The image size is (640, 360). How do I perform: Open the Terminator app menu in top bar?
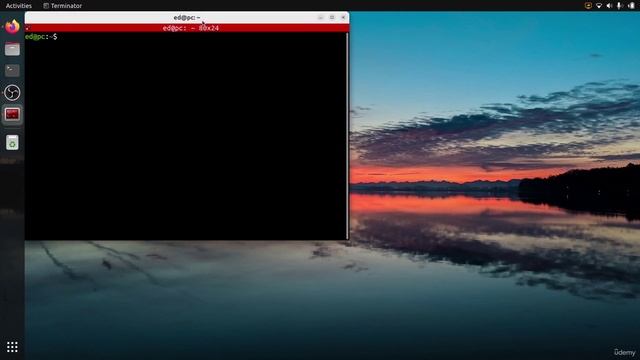point(63,6)
